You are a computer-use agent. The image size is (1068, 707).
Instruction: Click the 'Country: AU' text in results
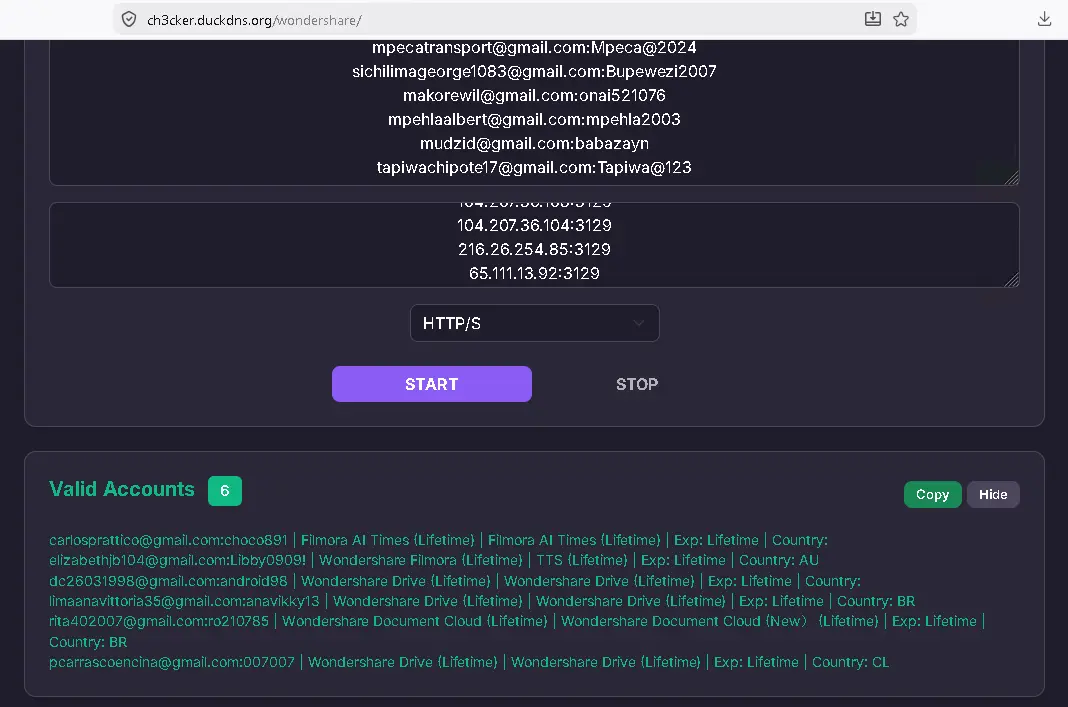pyautogui.click(x=779, y=560)
